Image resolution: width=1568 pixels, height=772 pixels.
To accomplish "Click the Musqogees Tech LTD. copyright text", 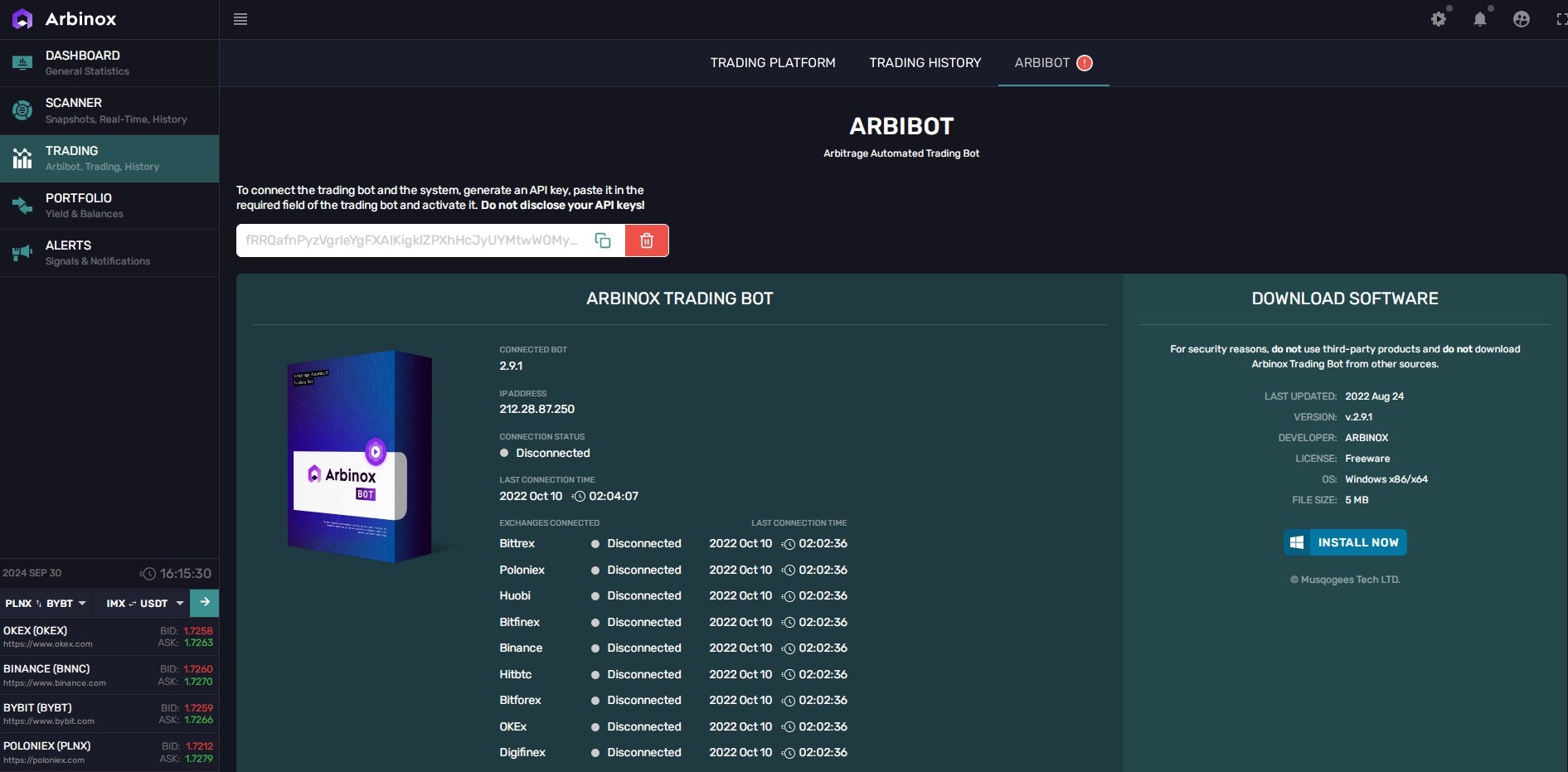I will pyautogui.click(x=1345, y=580).
